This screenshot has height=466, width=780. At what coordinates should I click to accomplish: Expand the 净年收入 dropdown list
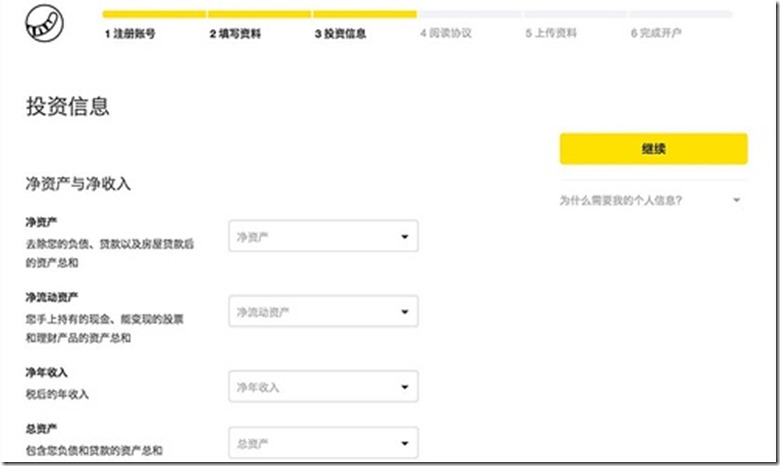point(323,387)
